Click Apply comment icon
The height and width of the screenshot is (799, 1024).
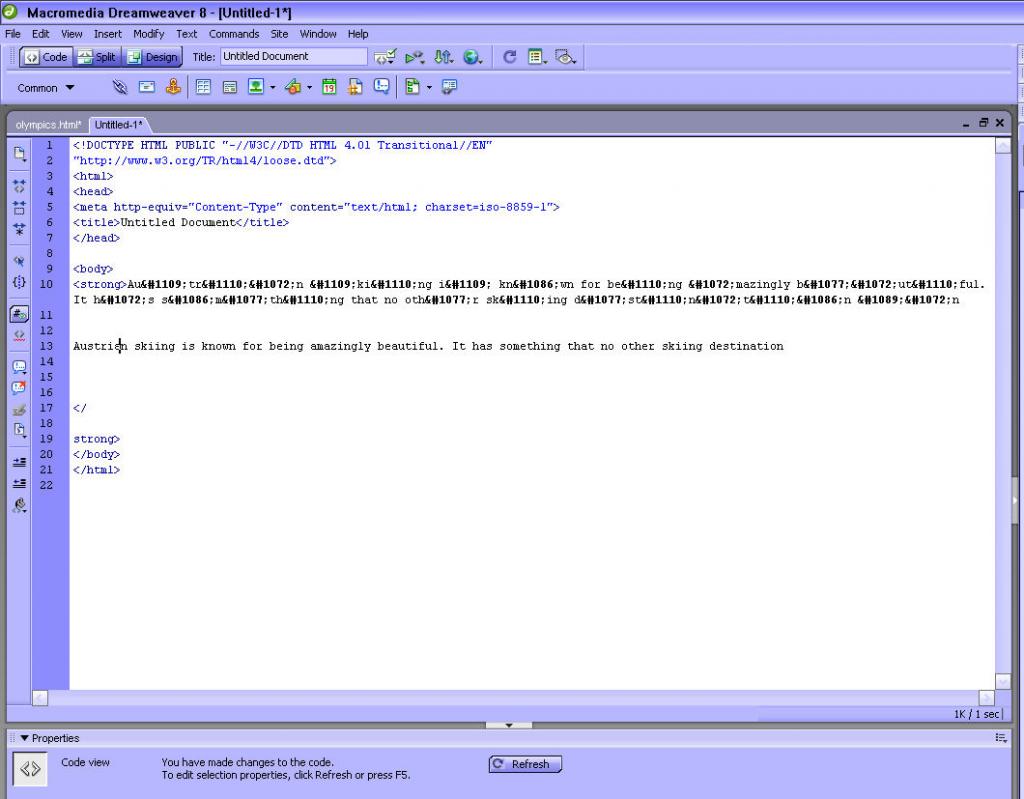coord(19,367)
